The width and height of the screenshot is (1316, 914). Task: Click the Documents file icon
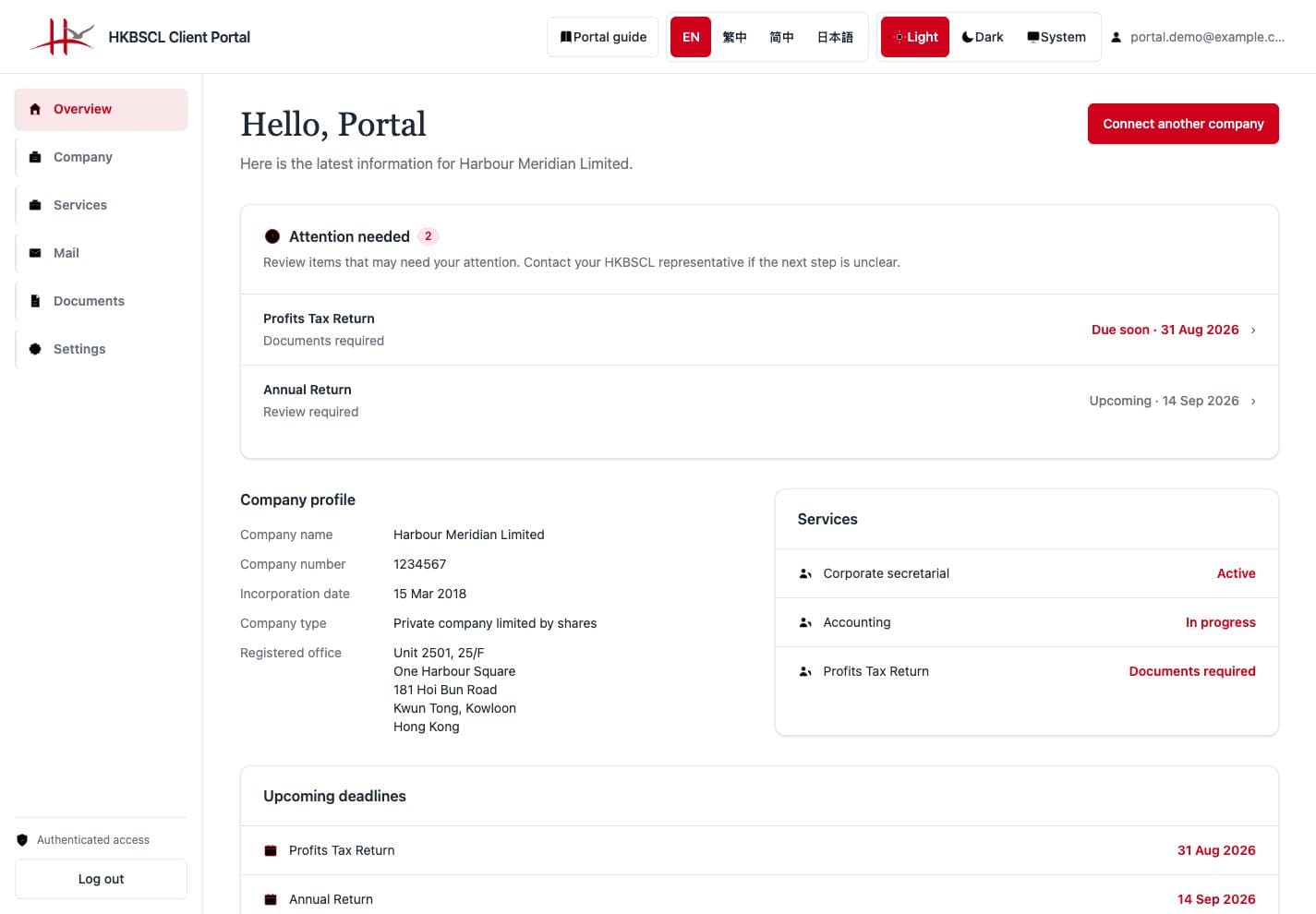[x=35, y=301]
